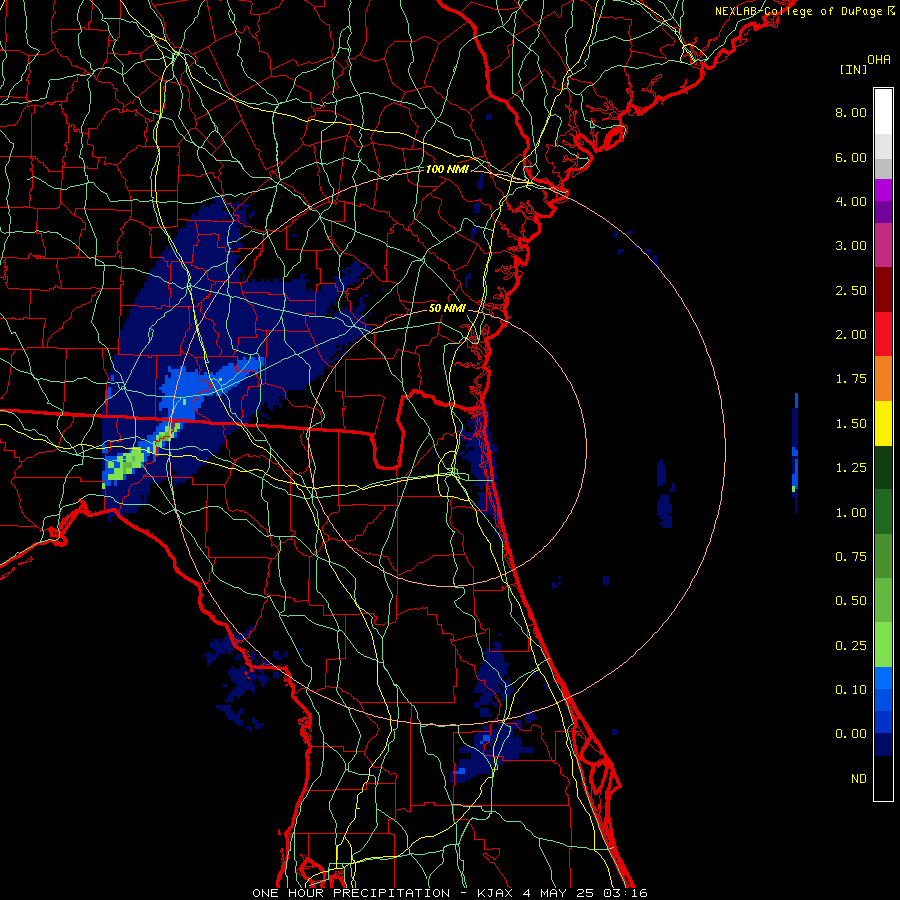Select the bright magenta legend swatch
Image resolution: width=900 pixels, height=900 pixels.
(x=883, y=190)
